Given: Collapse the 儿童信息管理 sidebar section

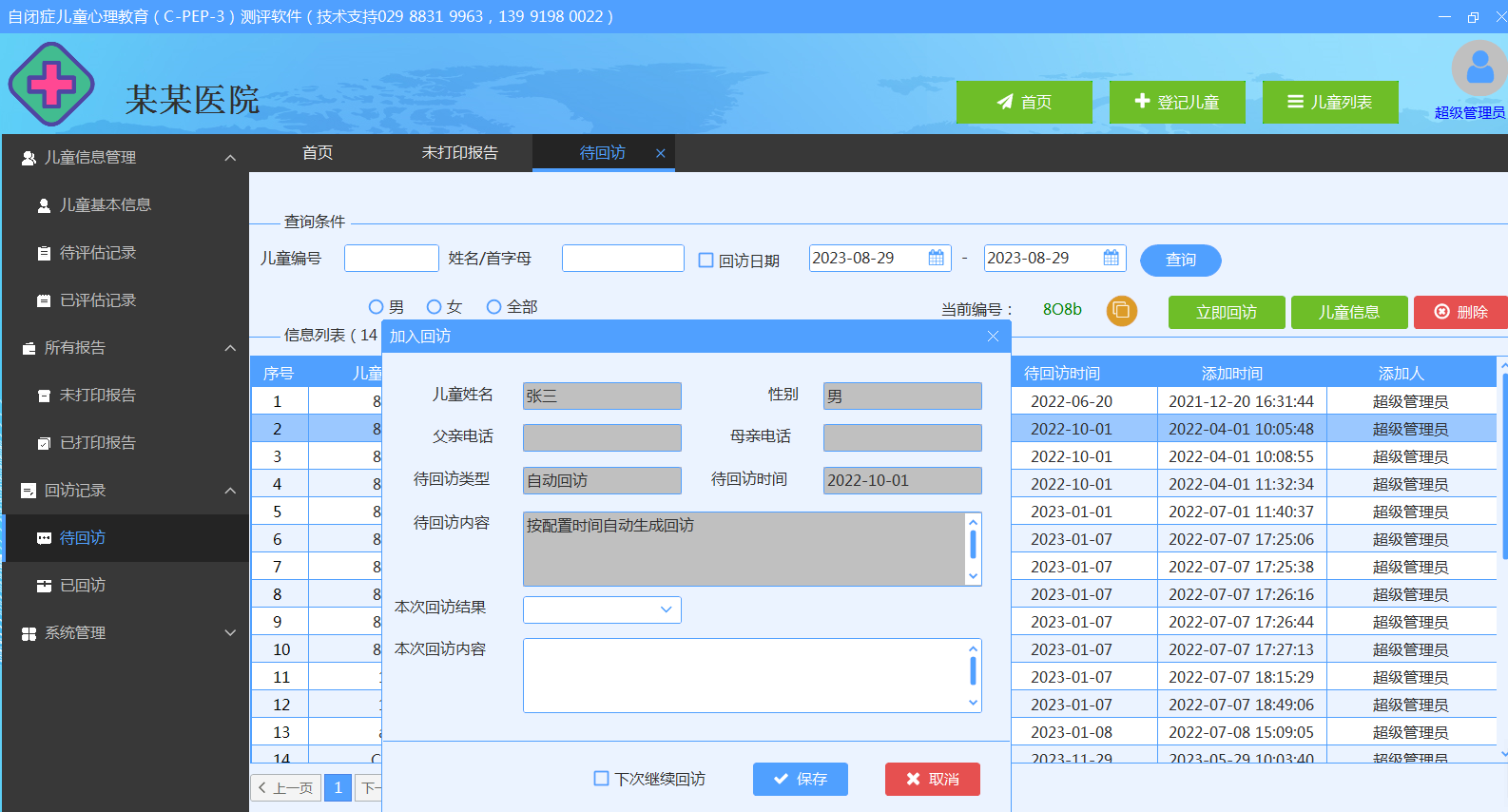Looking at the screenshot, I should tap(229, 158).
